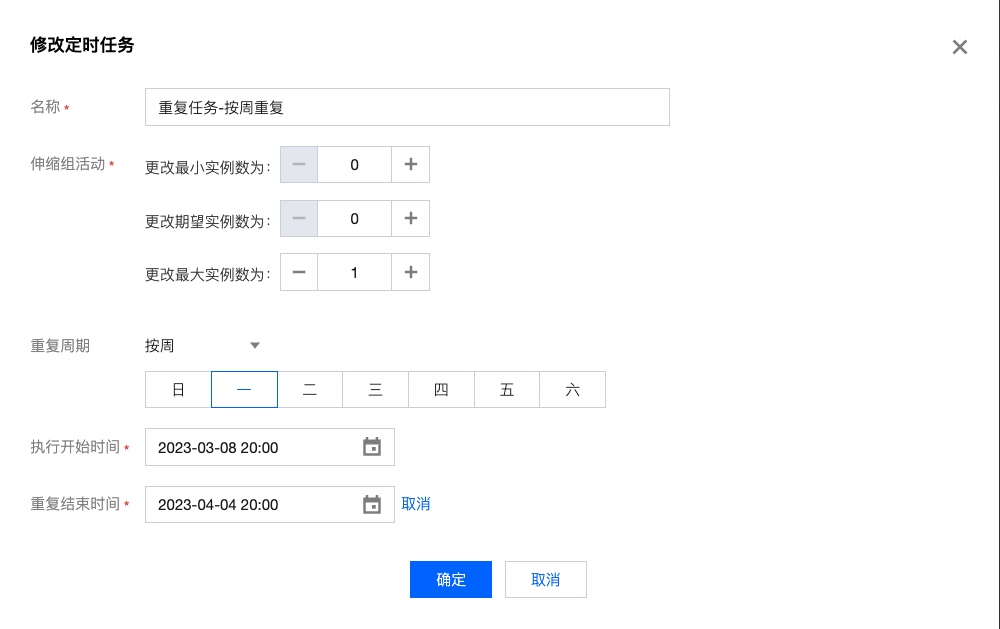
Task: Click the 确定 confirm button
Action: (451, 579)
